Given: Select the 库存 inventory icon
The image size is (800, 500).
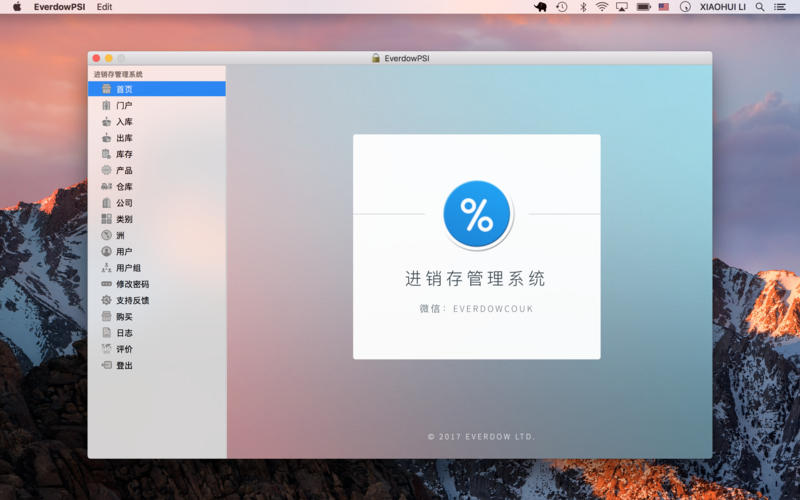Looking at the screenshot, I should pyautogui.click(x=107, y=154).
